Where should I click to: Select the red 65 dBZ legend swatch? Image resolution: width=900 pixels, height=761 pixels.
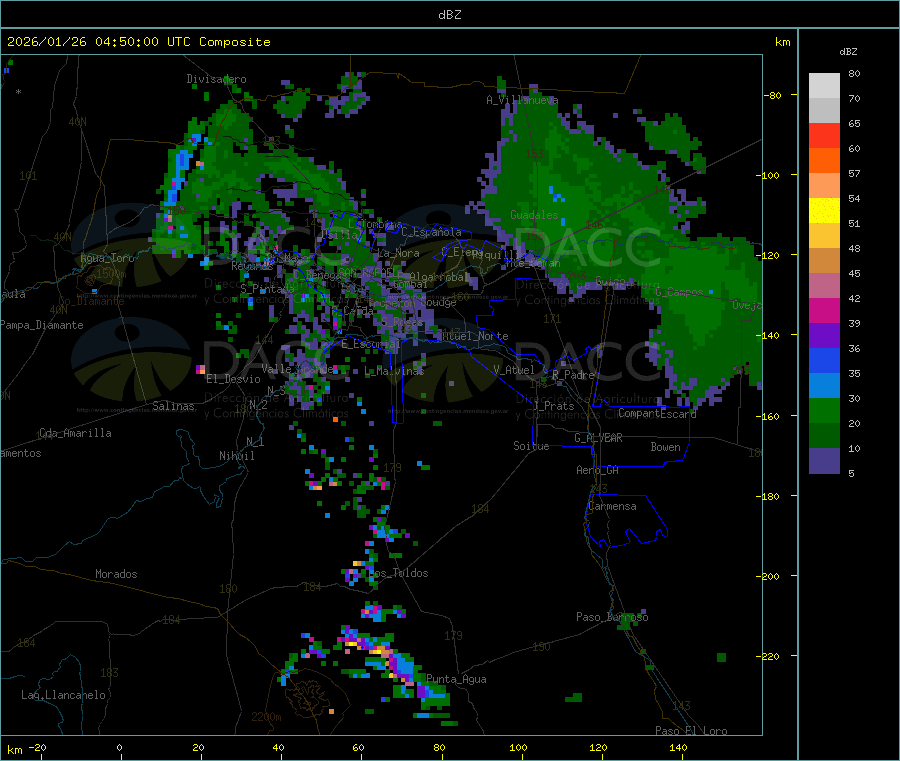point(824,135)
